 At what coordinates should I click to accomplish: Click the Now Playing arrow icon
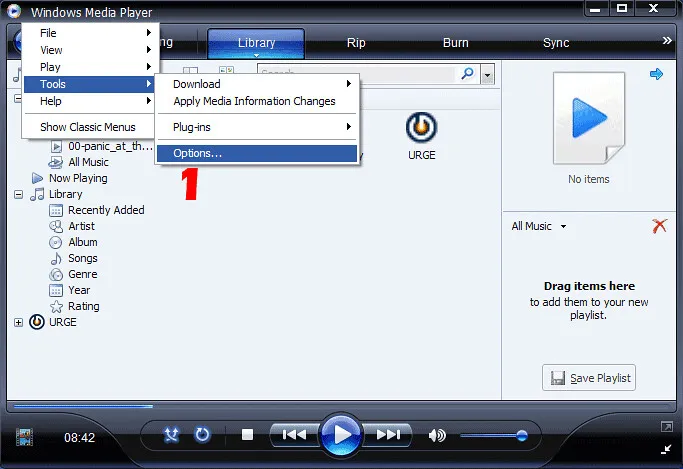coord(37,178)
